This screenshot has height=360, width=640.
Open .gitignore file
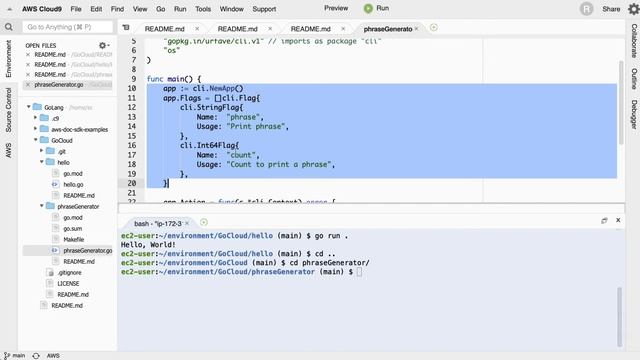69,273
